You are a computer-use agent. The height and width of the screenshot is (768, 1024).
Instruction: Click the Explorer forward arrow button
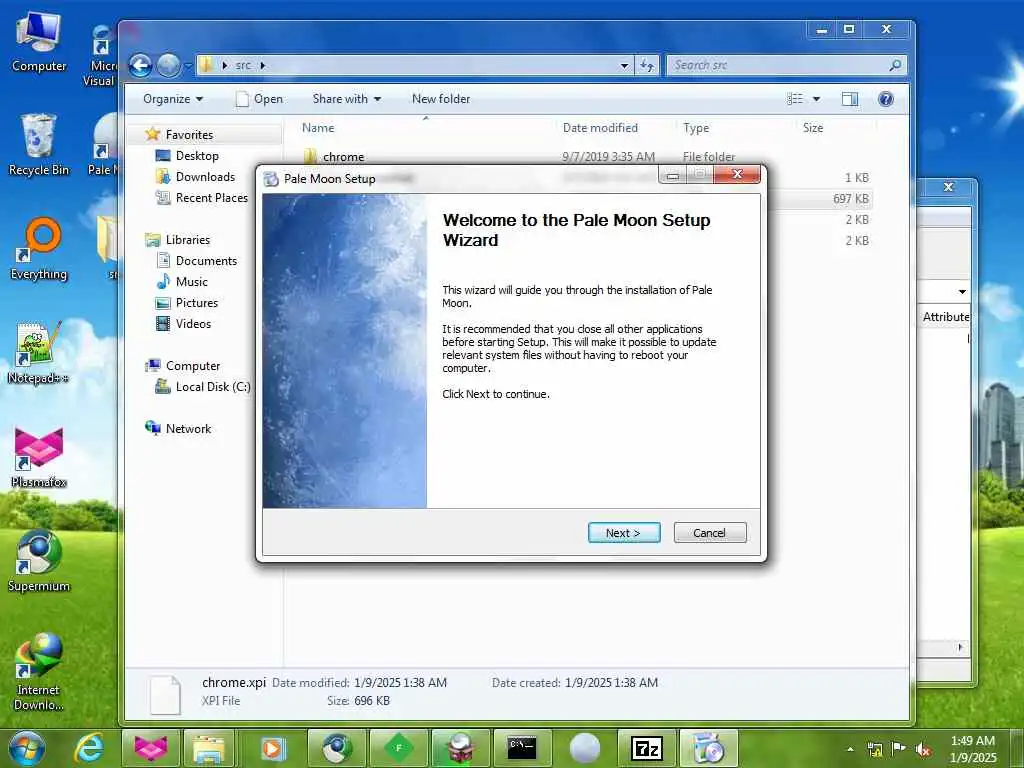(x=168, y=65)
